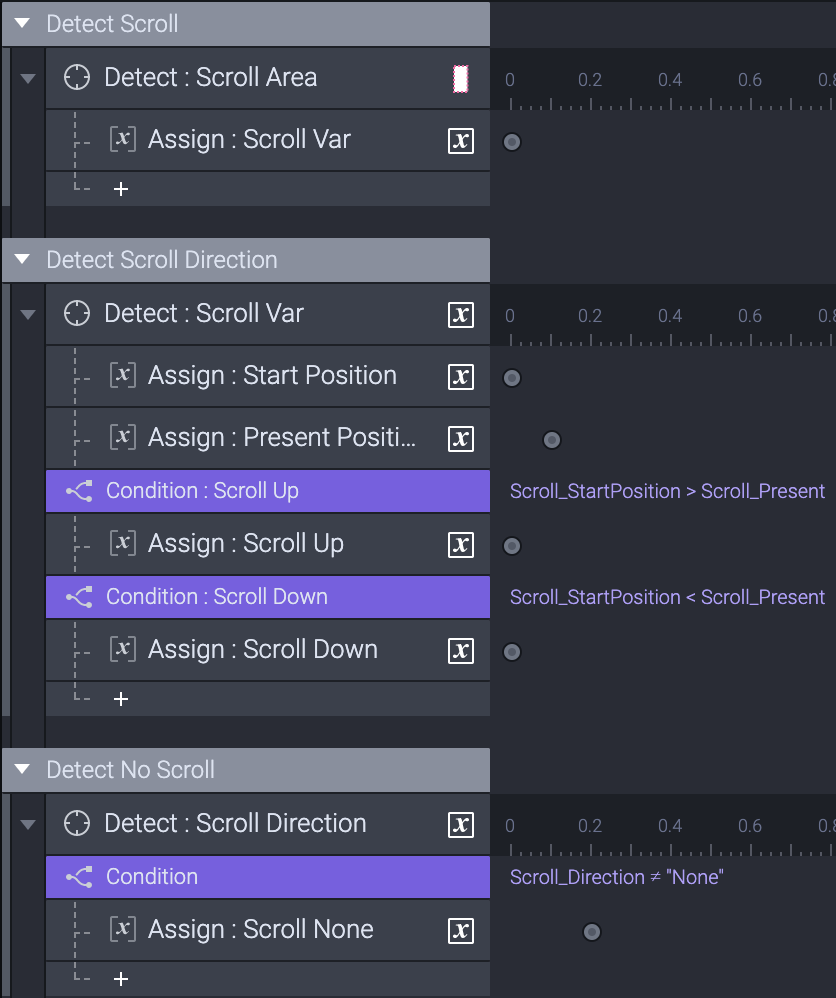Select the Assign : Scroll None timeline keyframe
This screenshot has width=836, height=998.
coord(592,932)
